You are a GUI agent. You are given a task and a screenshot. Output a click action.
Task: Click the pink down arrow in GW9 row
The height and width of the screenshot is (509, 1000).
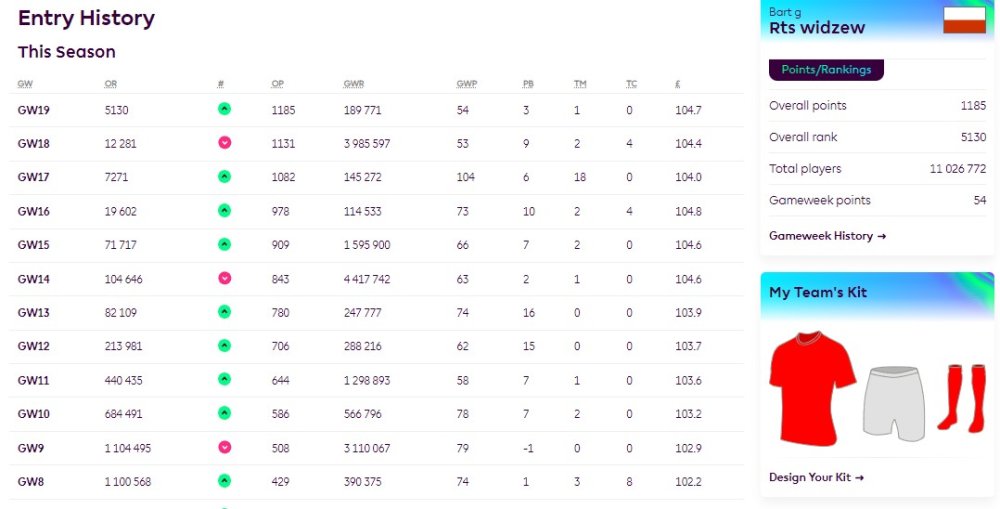(x=224, y=447)
